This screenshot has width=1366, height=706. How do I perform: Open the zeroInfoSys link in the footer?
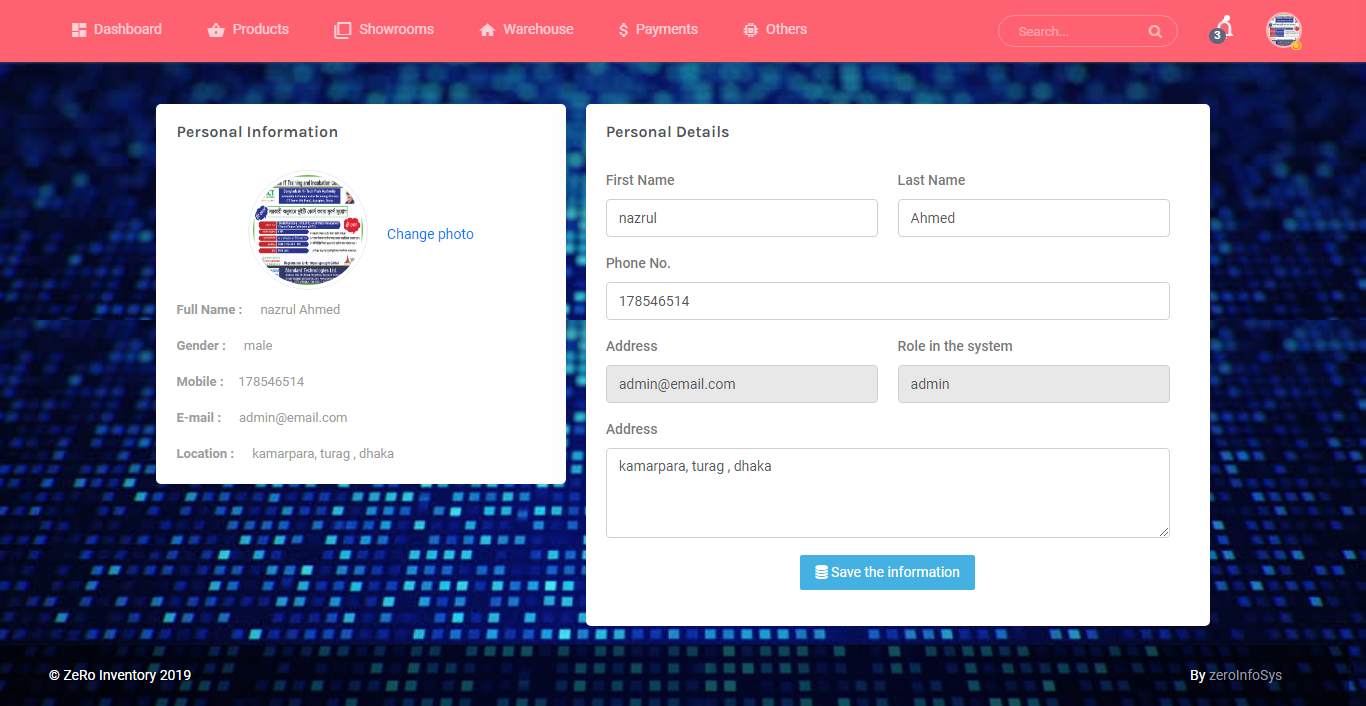pos(1245,675)
